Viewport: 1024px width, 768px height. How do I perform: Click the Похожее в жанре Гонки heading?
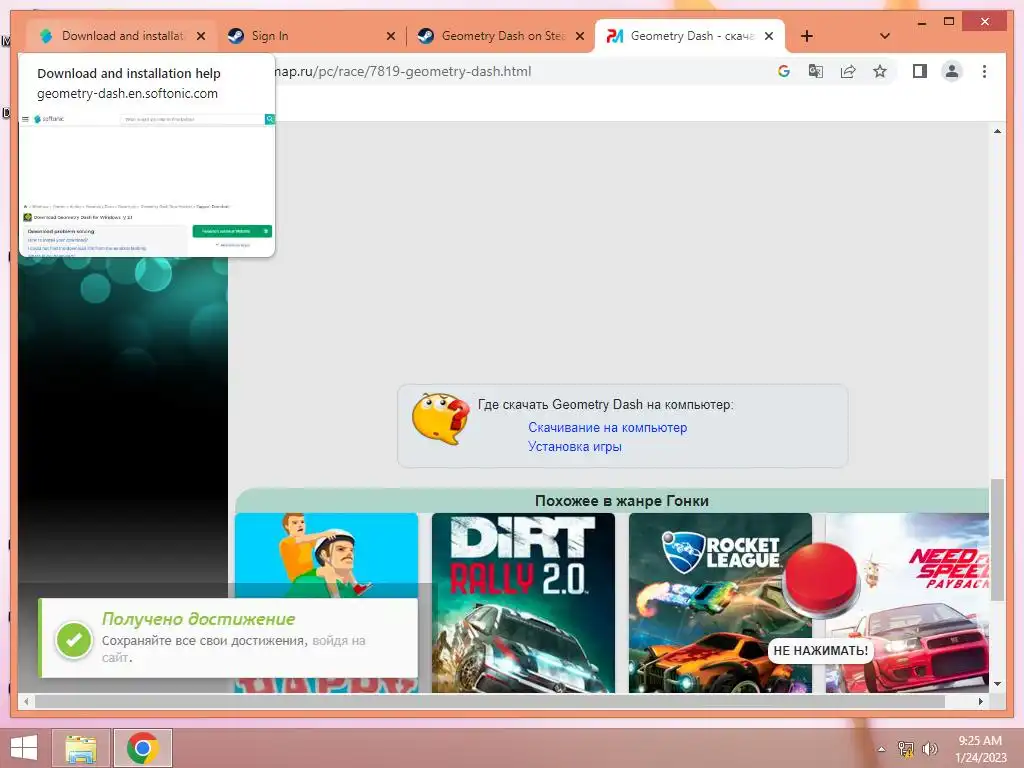point(622,501)
